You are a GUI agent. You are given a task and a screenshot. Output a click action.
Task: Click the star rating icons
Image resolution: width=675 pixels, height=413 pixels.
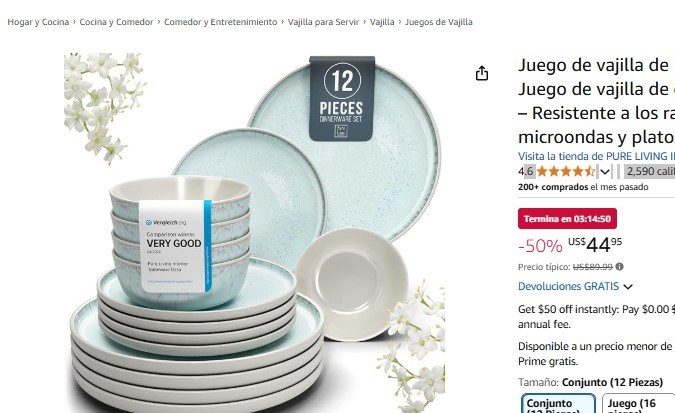click(x=566, y=171)
